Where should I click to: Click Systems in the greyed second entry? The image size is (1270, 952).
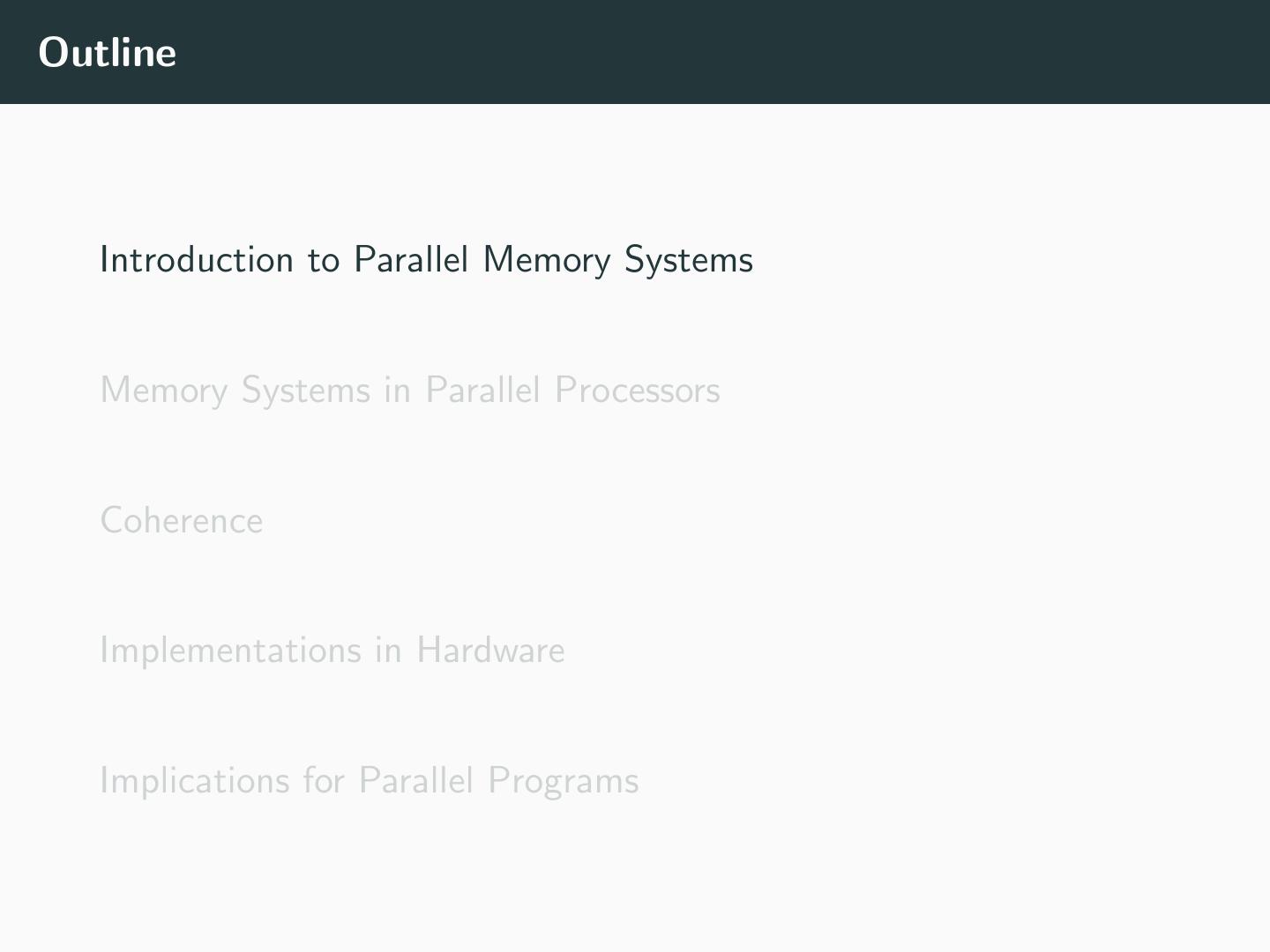click(305, 391)
